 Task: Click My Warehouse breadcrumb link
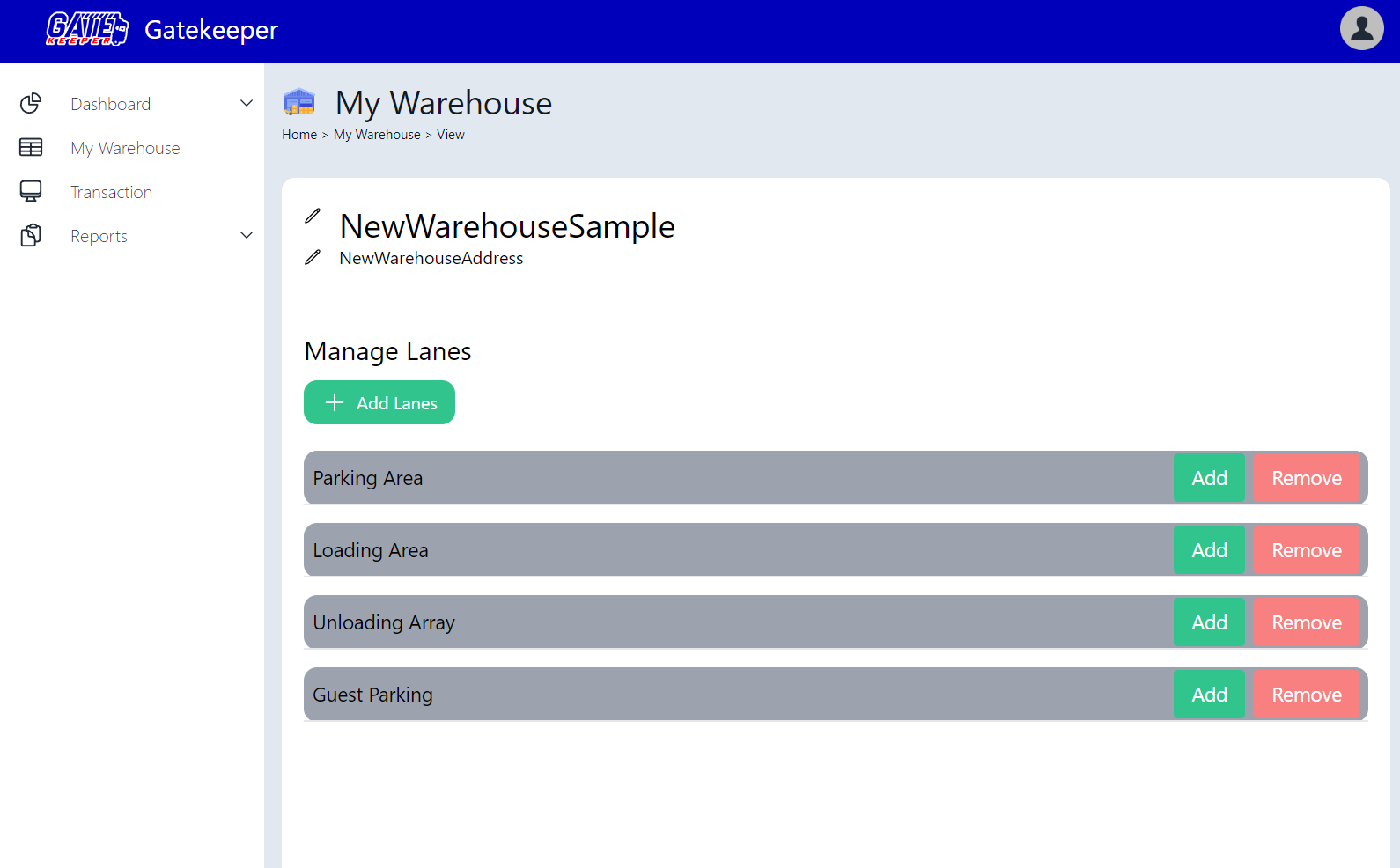(x=377, y=135)
